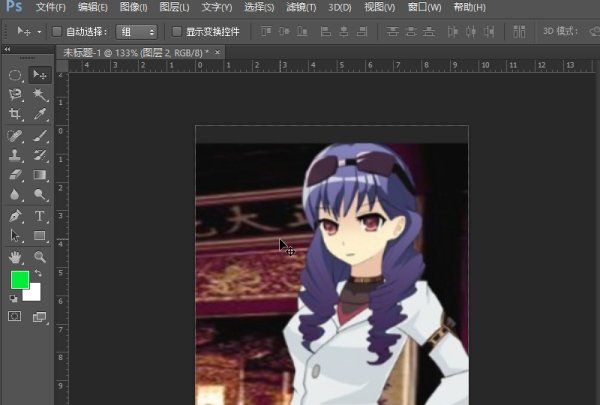Select the Hand tool

(15, 257)
